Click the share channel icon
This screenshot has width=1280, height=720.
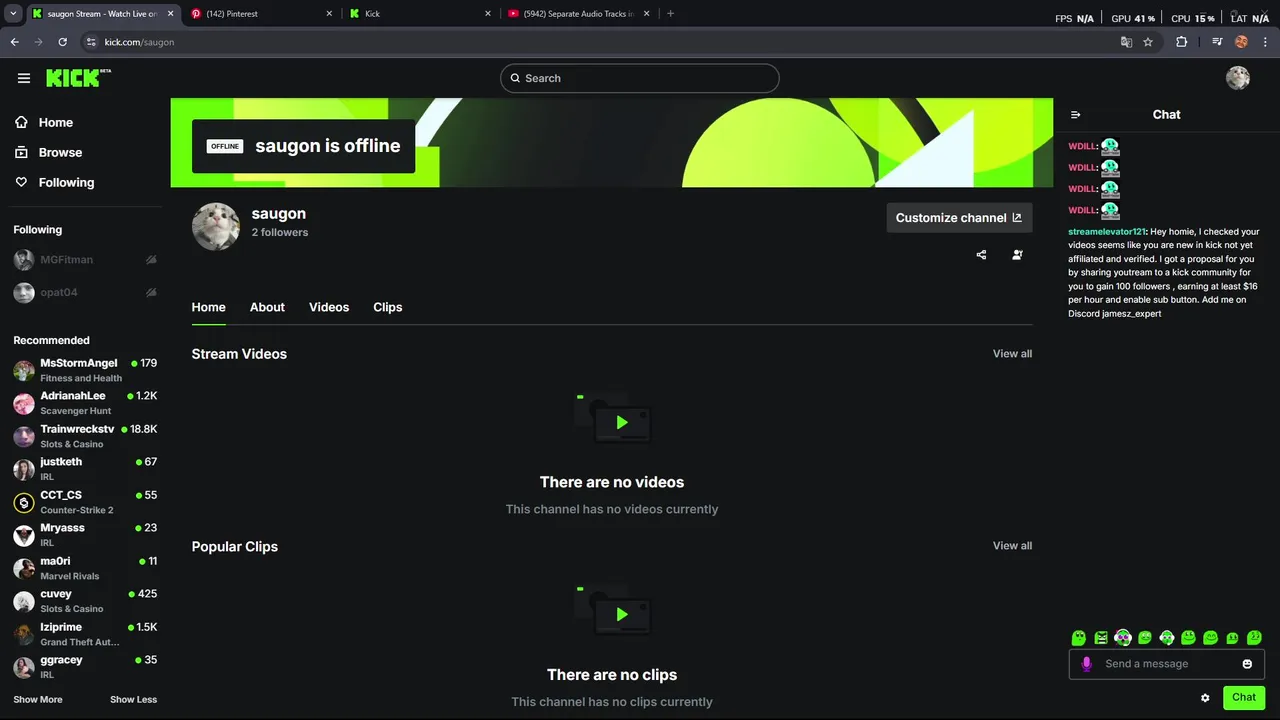tap(981, 255)
